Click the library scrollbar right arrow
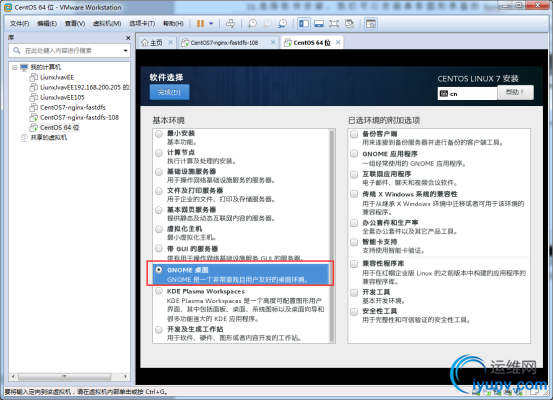This screenshot has width=553, height=401. 125,376
